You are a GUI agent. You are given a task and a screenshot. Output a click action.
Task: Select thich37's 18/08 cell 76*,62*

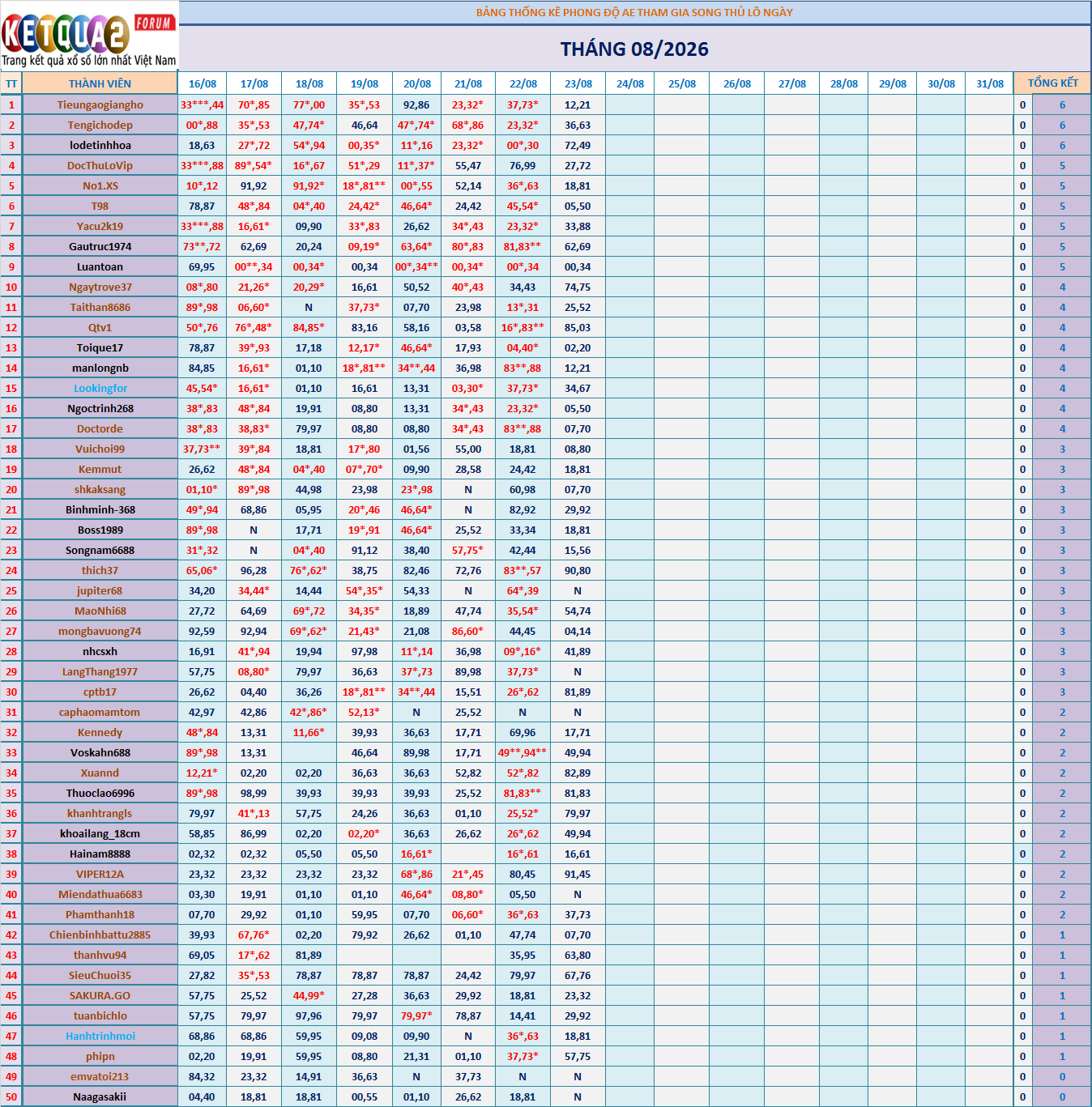point(309,570)
